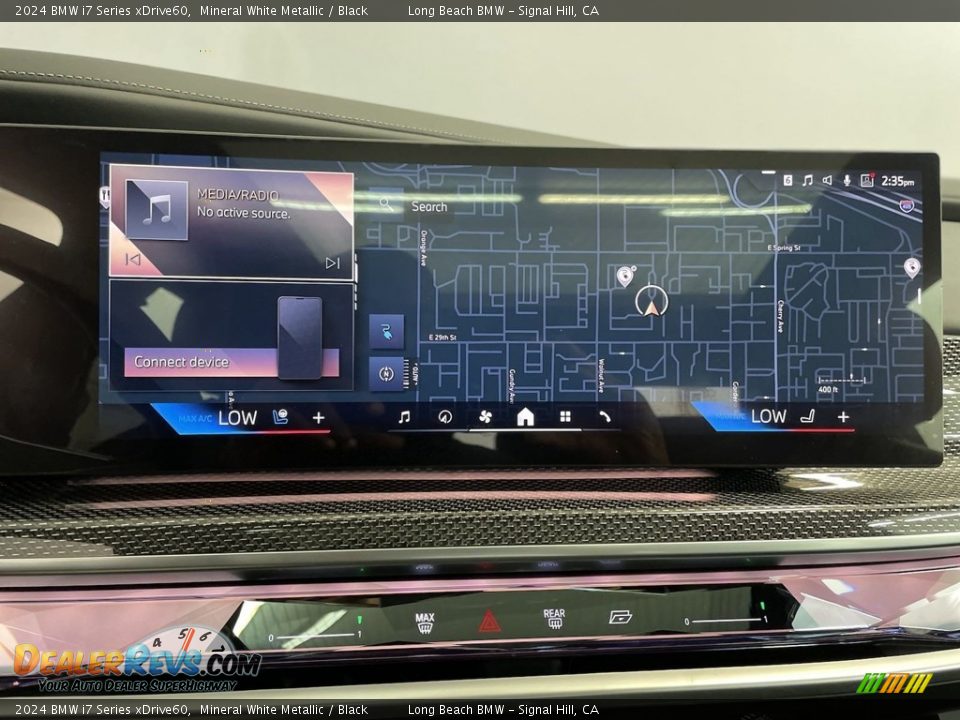Adjust left vent airflow slider
Screen dimensions: 960x720
[315, 636]
